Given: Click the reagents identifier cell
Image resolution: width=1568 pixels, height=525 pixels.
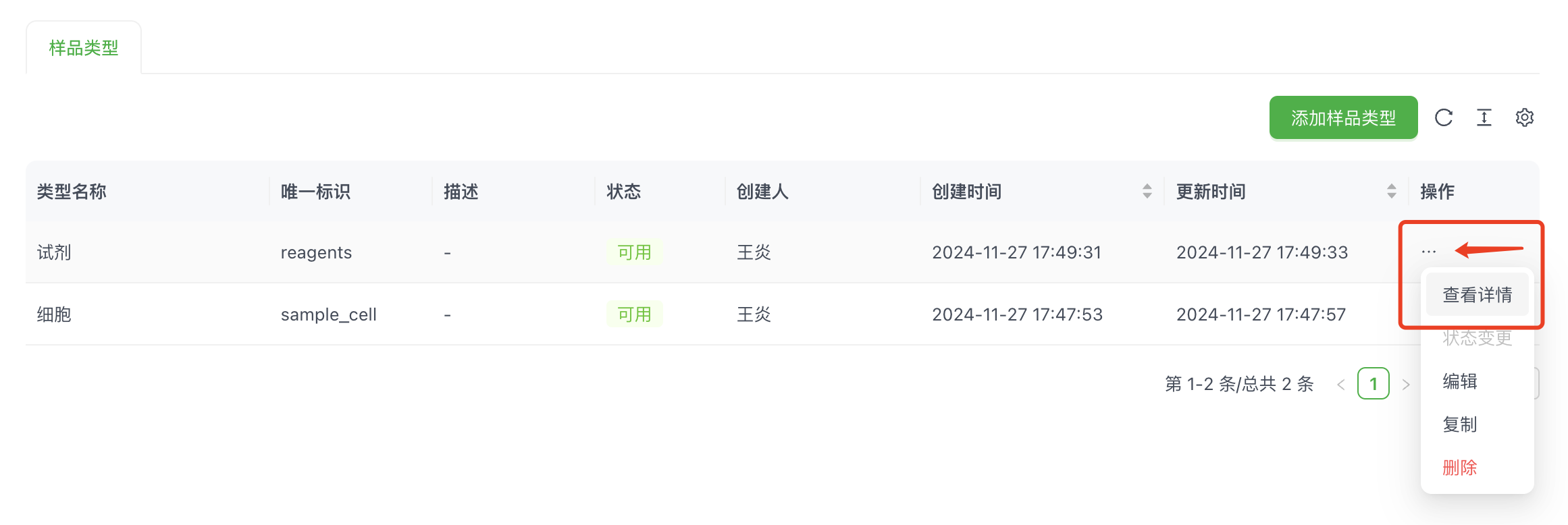Looking at the screenshot, I should (x=316, y=252).
